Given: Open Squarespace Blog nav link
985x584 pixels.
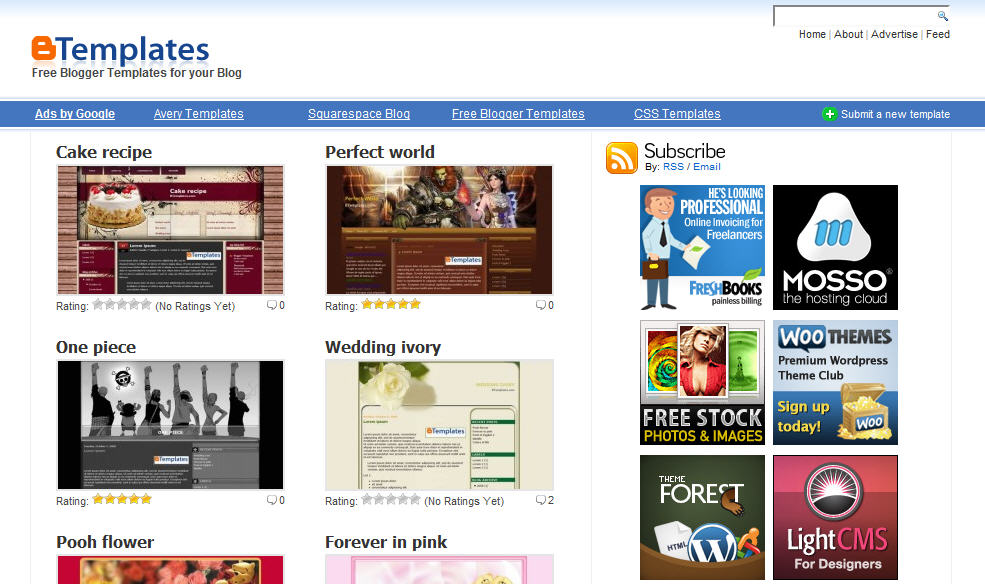Looking at the screenshot, I should coord(359,114).
